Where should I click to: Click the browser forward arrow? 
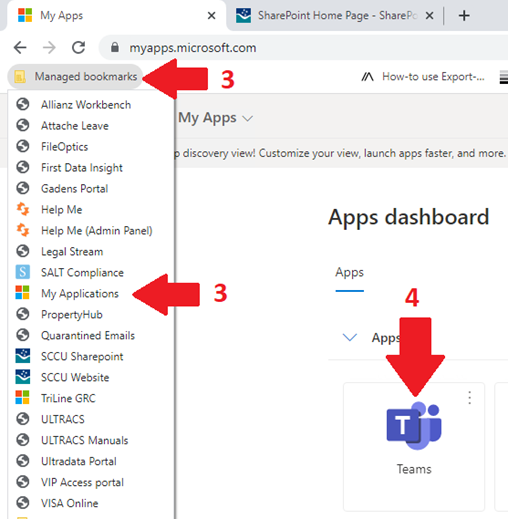(x=49, y=48)
